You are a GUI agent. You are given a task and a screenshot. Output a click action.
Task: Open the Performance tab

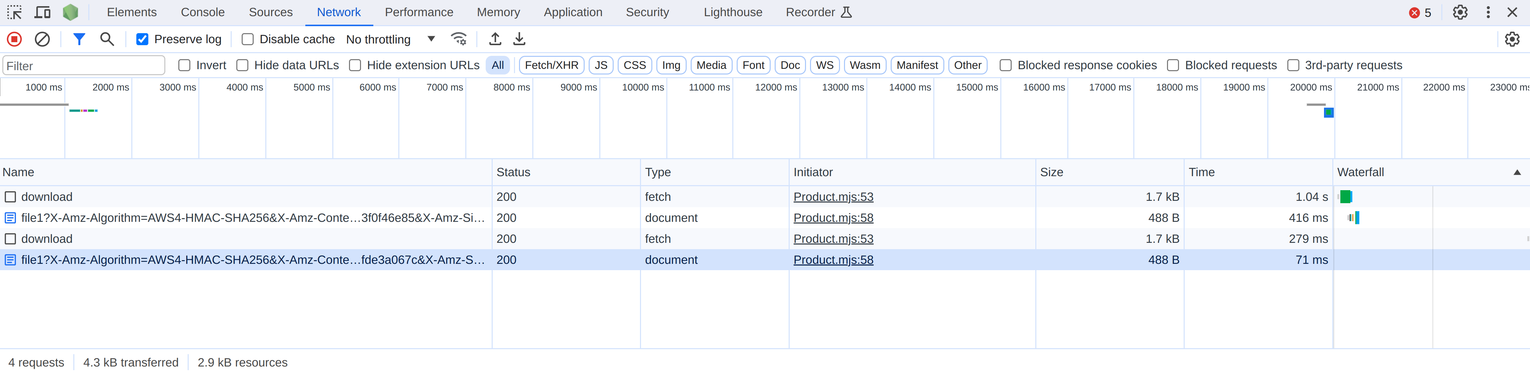[x=419, y=12]
